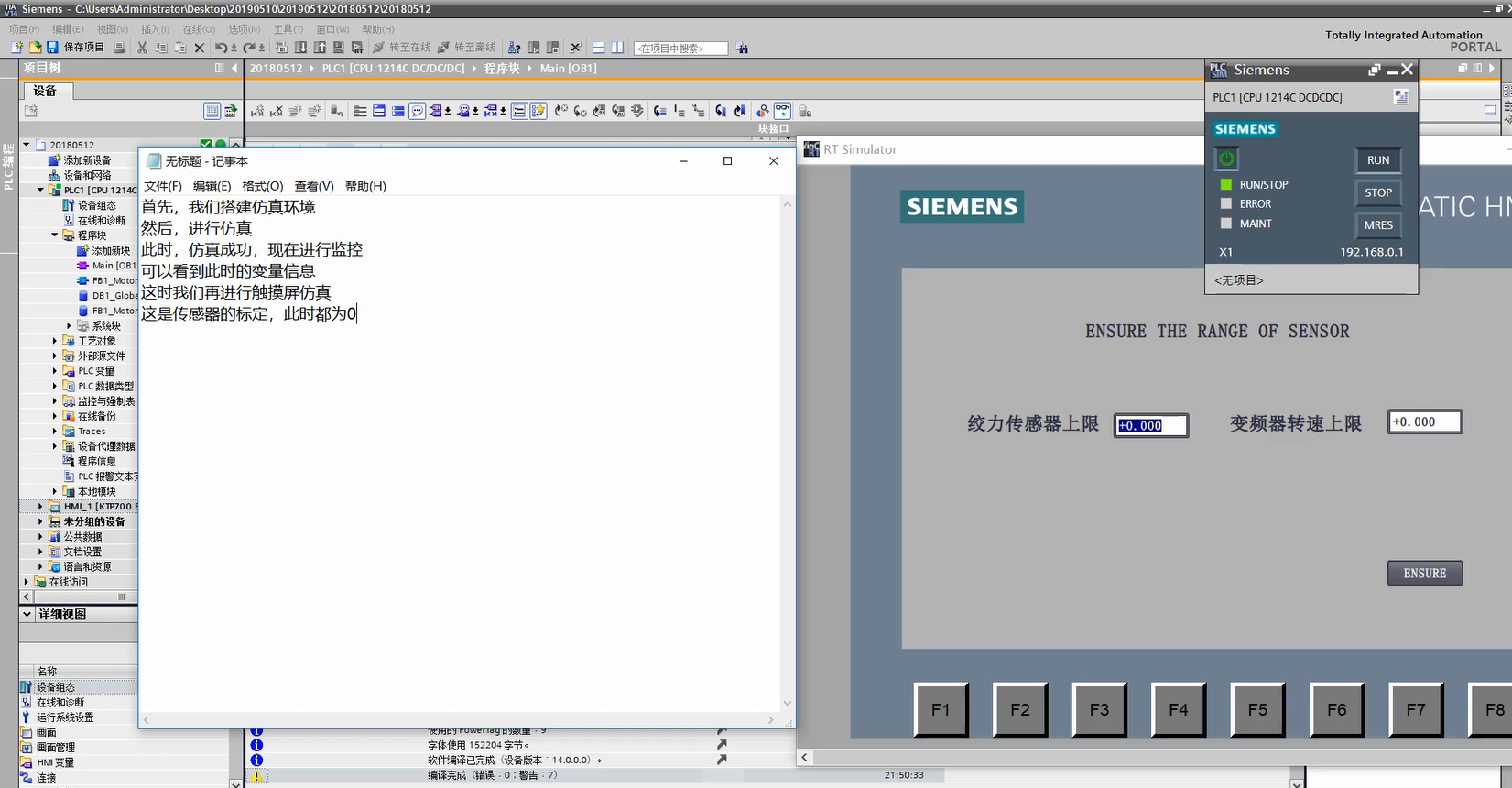Viewport: 1512px width, 788px height.
Task: Click the compile icon in main toolbar
Action: [x=281, y=47]
